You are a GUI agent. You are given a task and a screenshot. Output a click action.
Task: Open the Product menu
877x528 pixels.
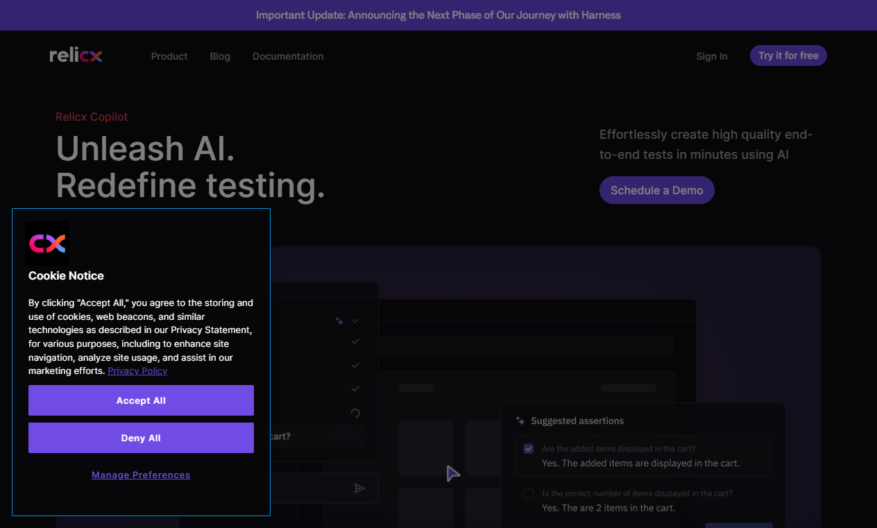[169, 56]
